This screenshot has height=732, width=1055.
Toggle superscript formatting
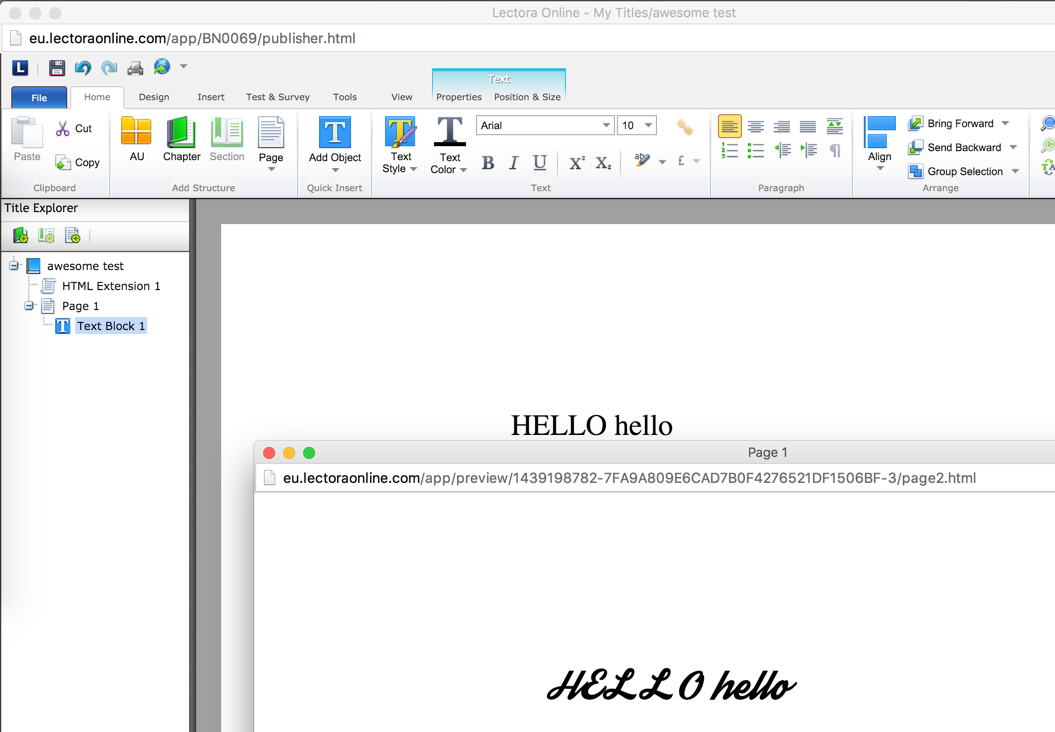[x=577, y=163]
